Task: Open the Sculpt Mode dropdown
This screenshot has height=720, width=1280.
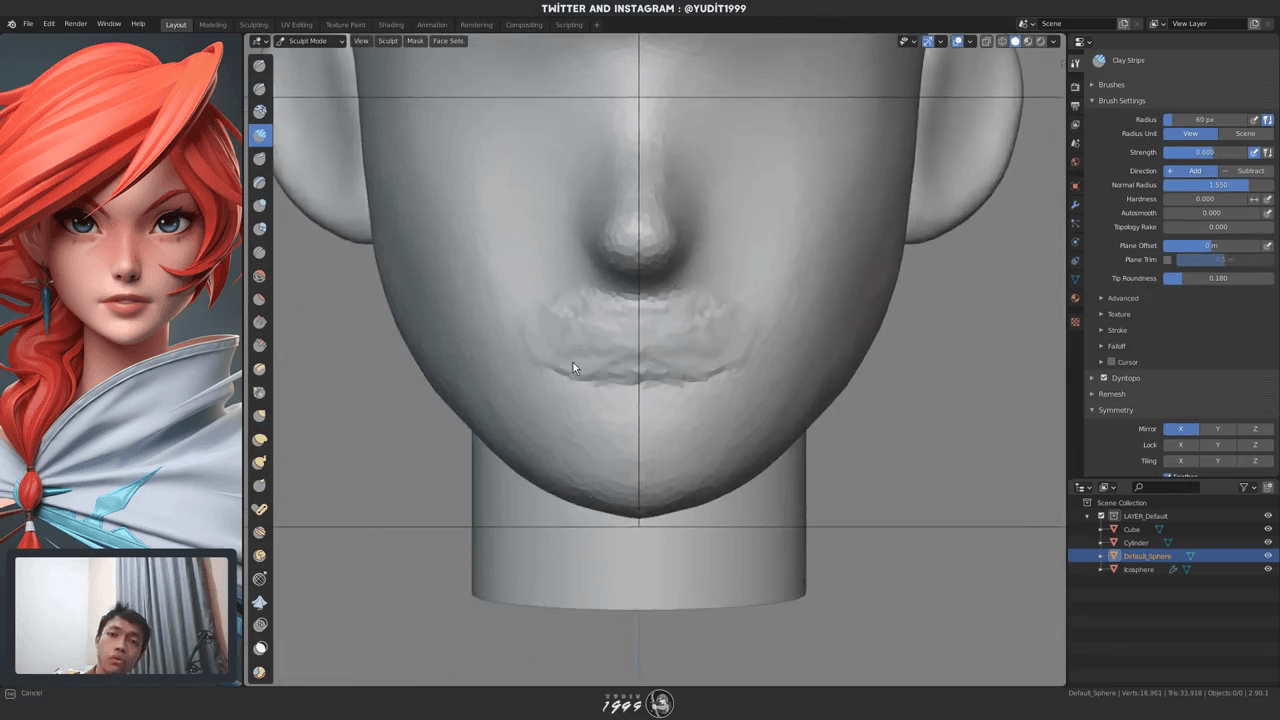Action: [310, 41]
